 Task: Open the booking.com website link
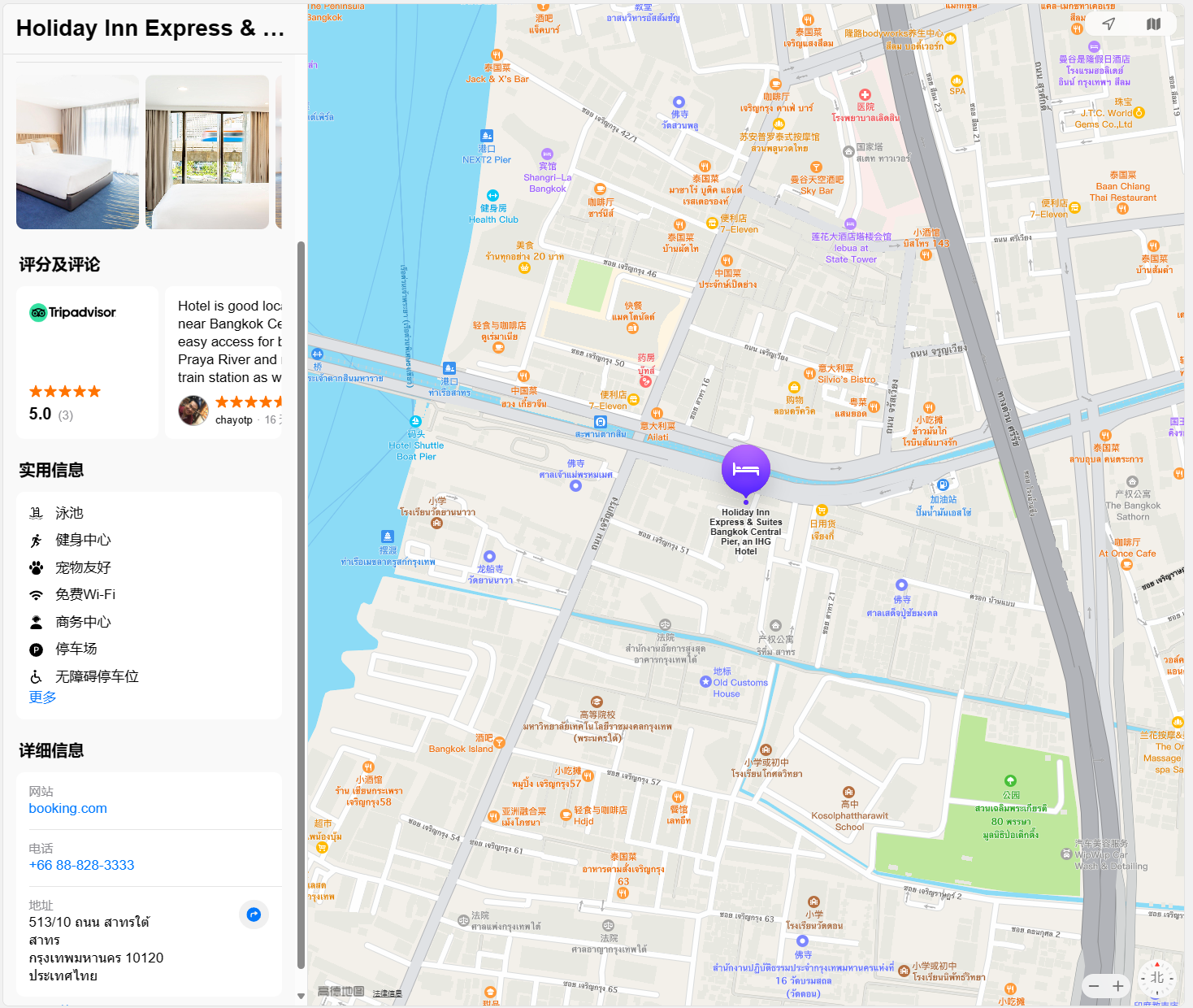point(68,808)
